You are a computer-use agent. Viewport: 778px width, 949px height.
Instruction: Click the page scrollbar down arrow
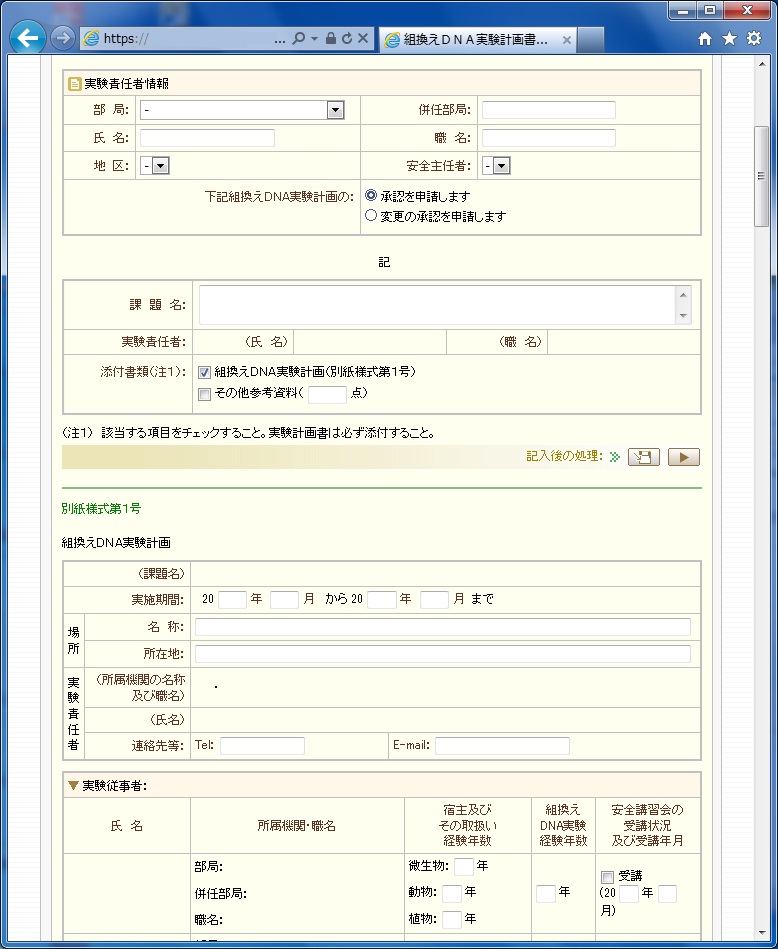[762, 933]
